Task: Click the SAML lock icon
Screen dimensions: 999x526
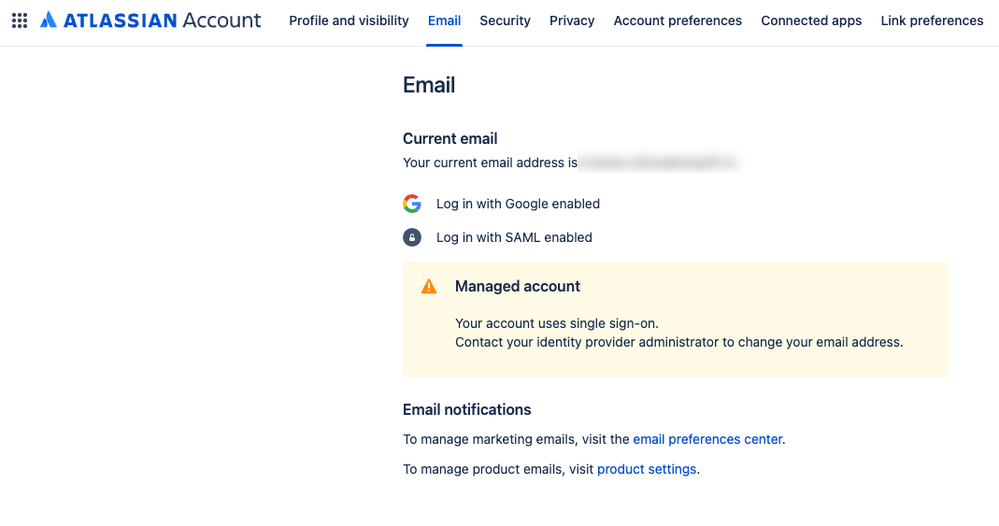Action: click(x=412, y=238)
